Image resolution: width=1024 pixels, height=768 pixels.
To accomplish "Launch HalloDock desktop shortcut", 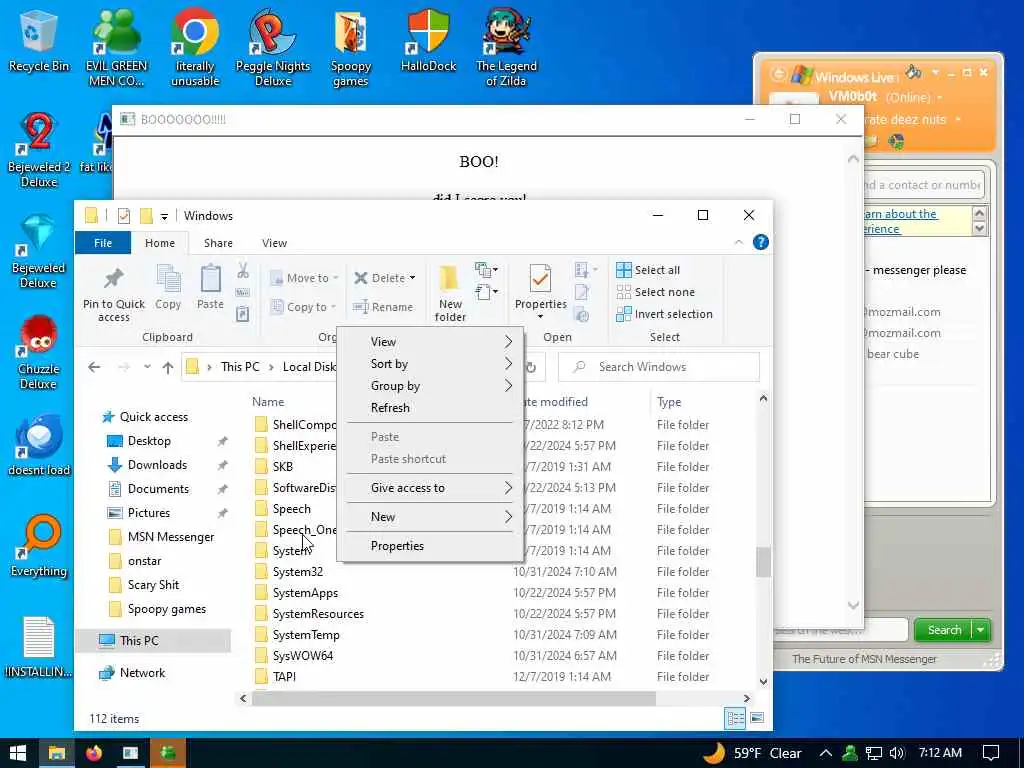I will point(428,40).
